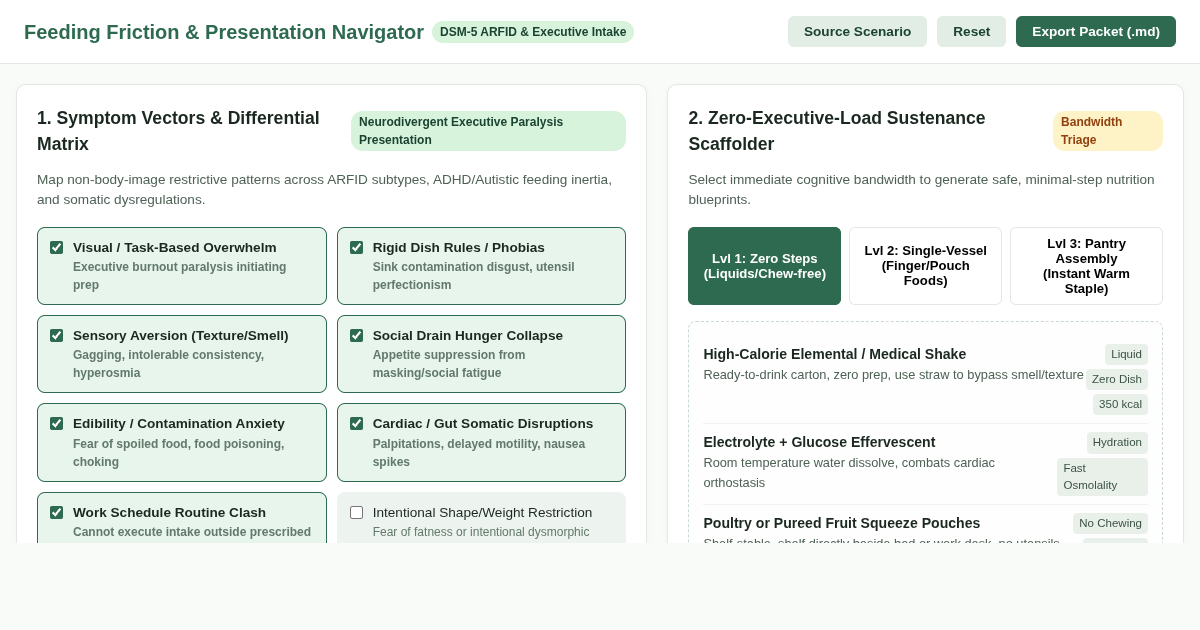The height and width of the screenshot is (630, 1200).
Task: Reset the navigator form
Action: pos(971,31)
